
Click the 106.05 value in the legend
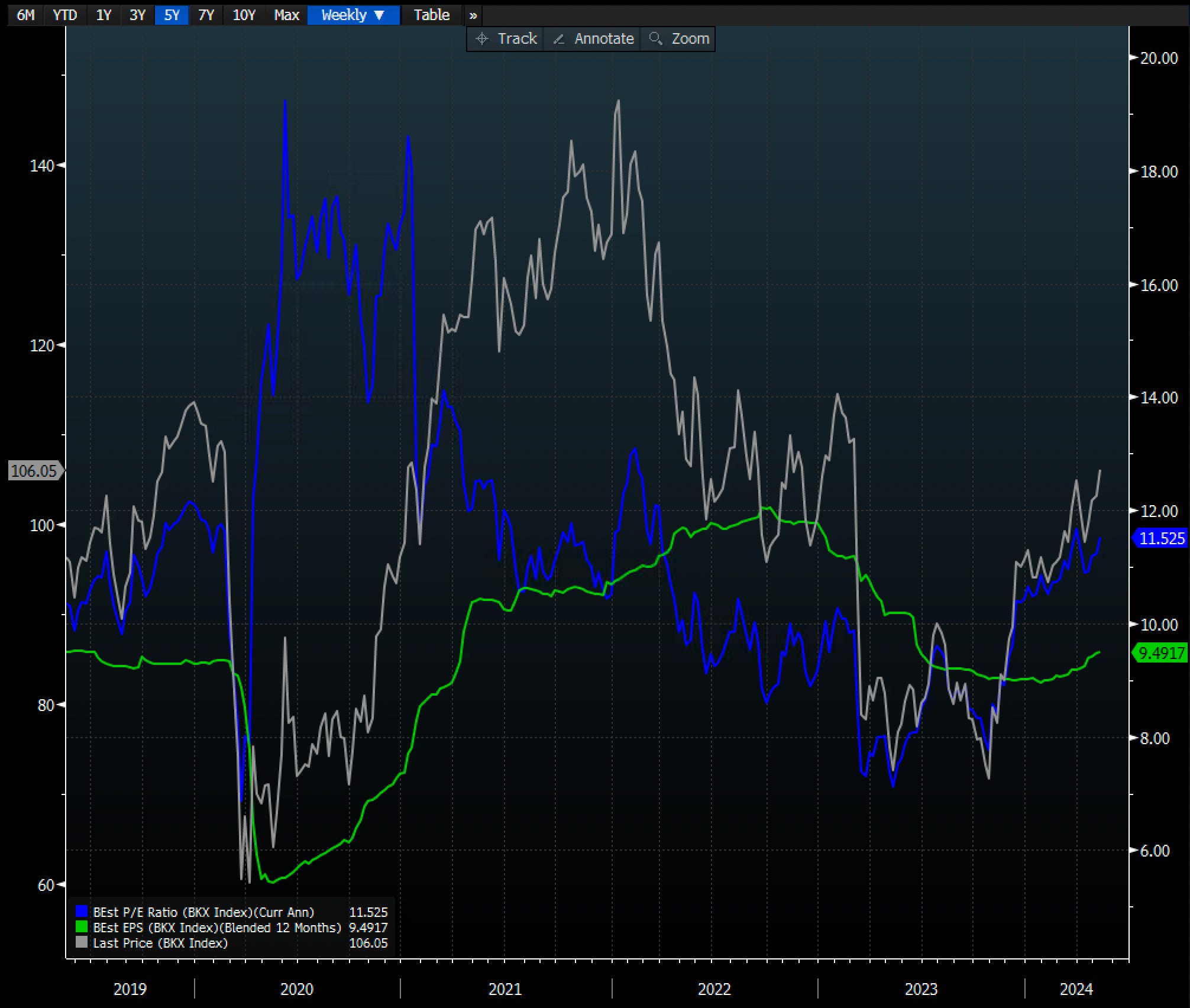tap(368, 943)
